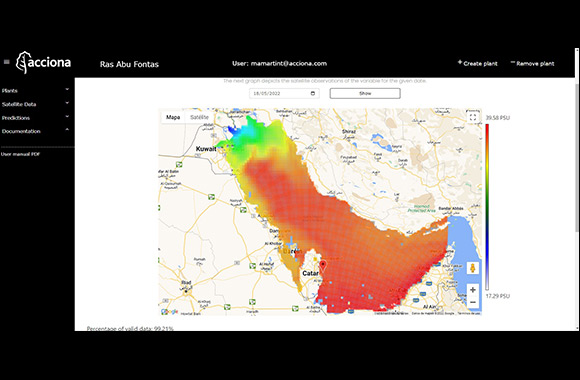Expand the Plants menu

point(35,90)
